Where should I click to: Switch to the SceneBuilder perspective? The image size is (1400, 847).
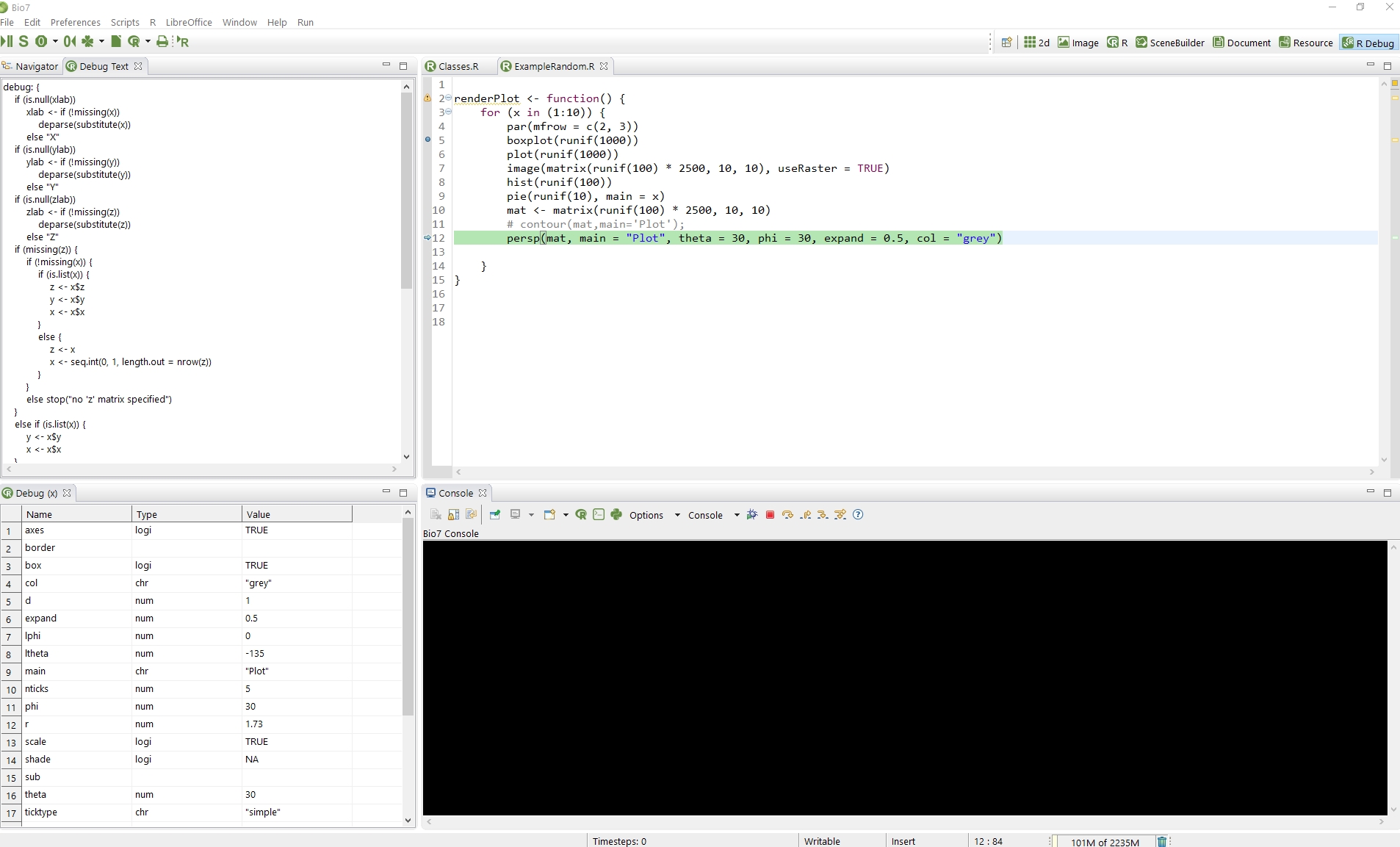point(1170,43)
